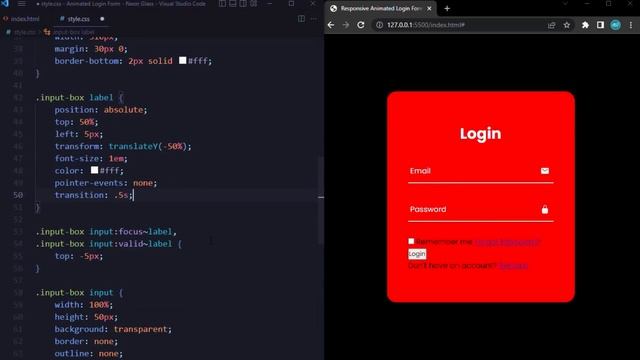Open the white color swatch on border-bottom
Screen dimensions: 640x360
click(182, 60)
